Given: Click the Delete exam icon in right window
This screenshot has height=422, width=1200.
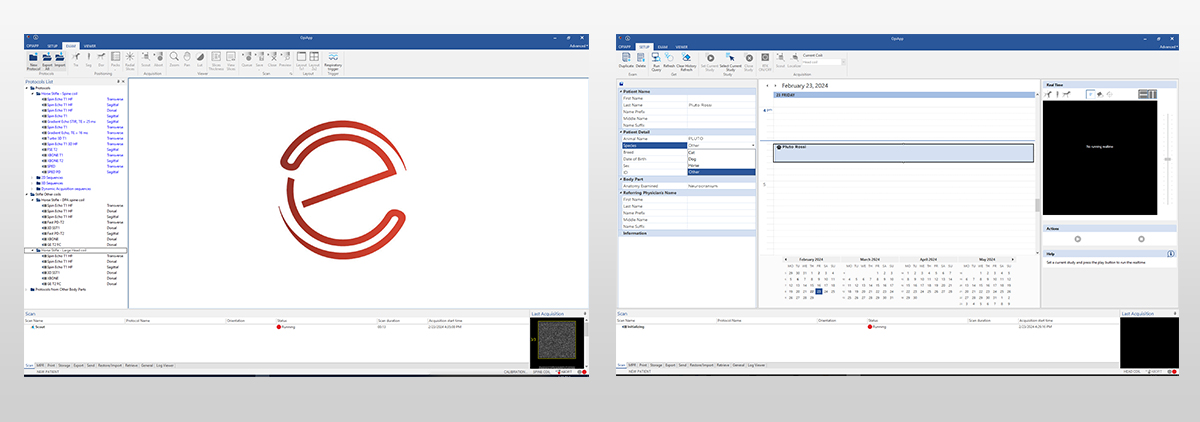Looking at the screenshot, I should [x=641, y=59].
